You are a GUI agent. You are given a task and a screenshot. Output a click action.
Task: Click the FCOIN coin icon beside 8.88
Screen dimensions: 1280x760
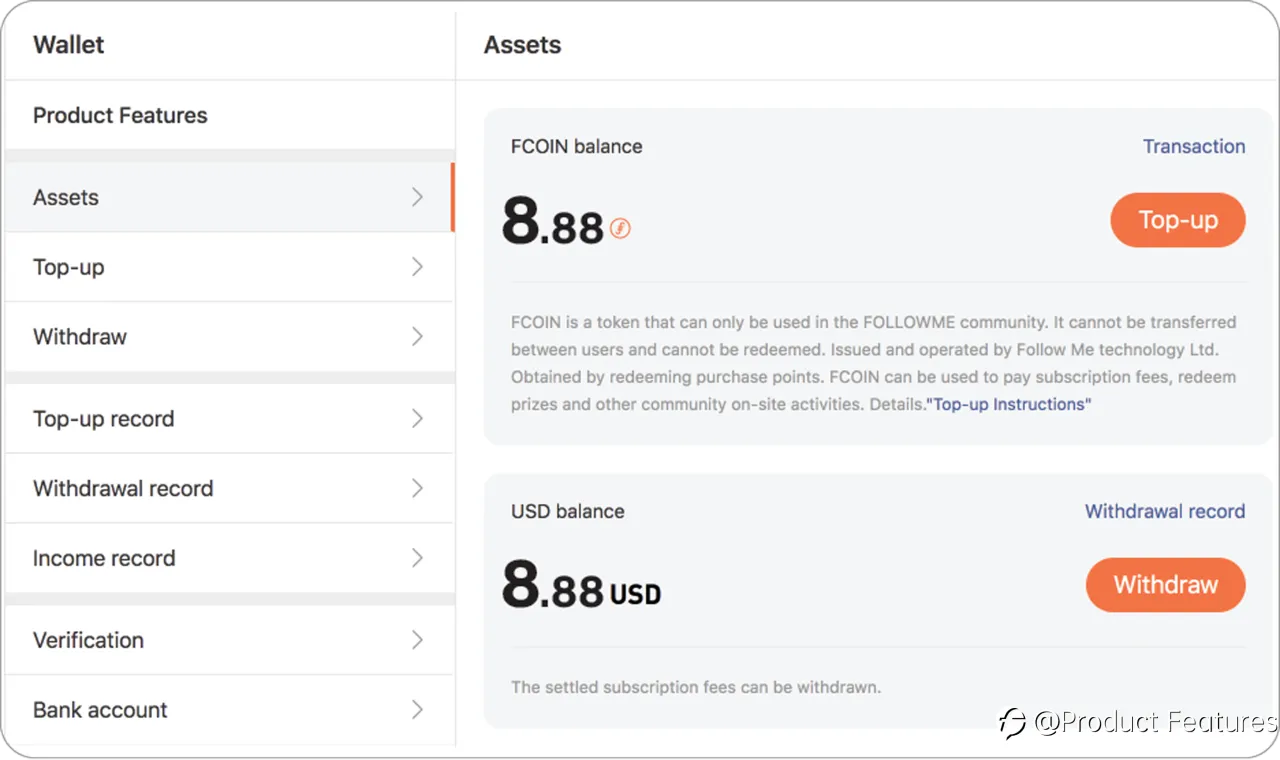click(620, 229)
